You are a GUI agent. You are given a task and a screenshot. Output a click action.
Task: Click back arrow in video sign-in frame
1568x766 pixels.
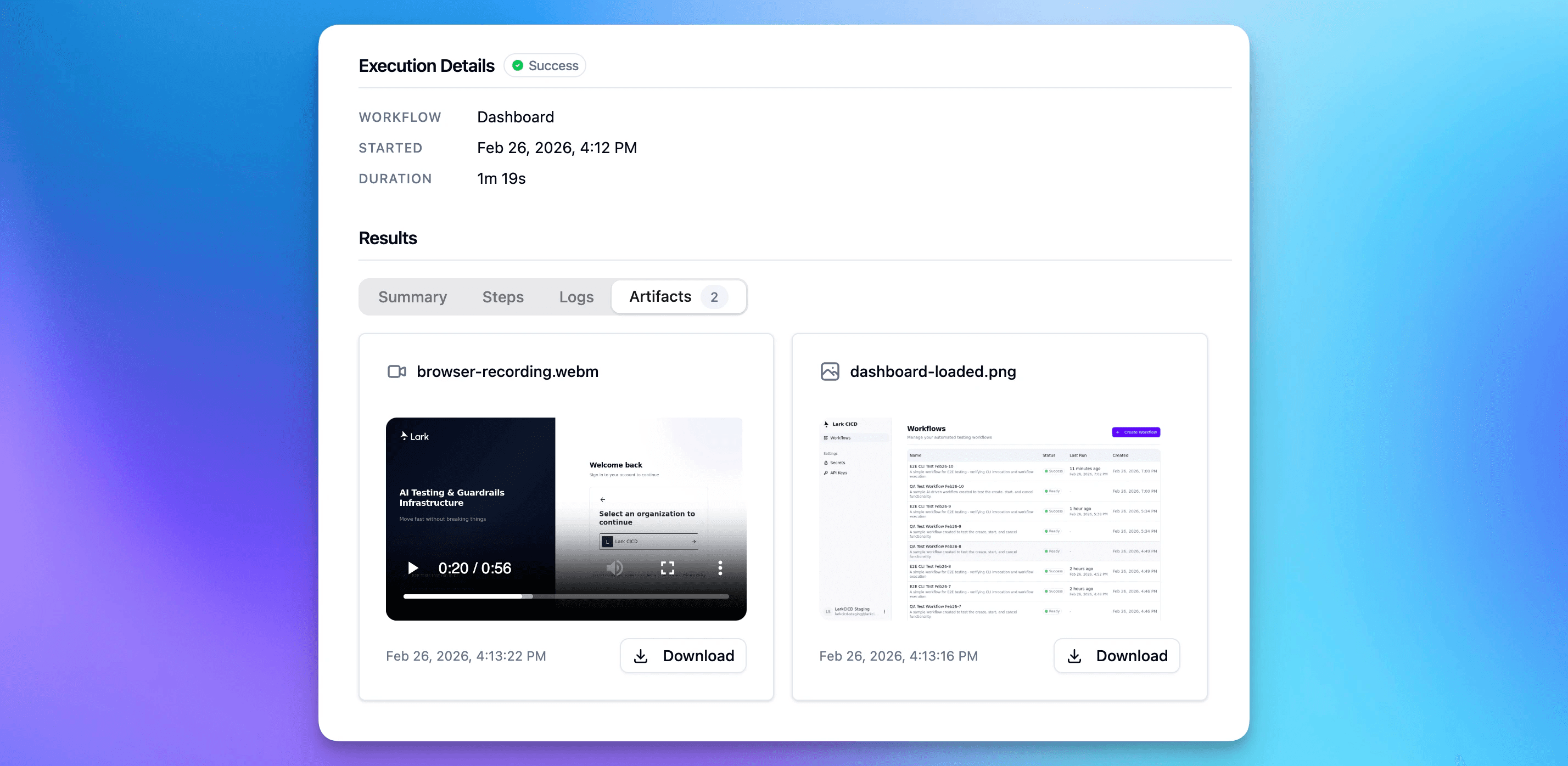(603, 499)
